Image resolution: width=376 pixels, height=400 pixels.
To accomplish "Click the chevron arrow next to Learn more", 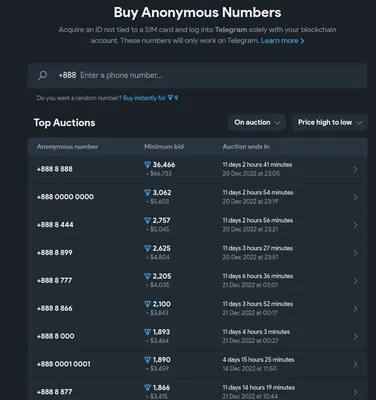I will 302,41.
